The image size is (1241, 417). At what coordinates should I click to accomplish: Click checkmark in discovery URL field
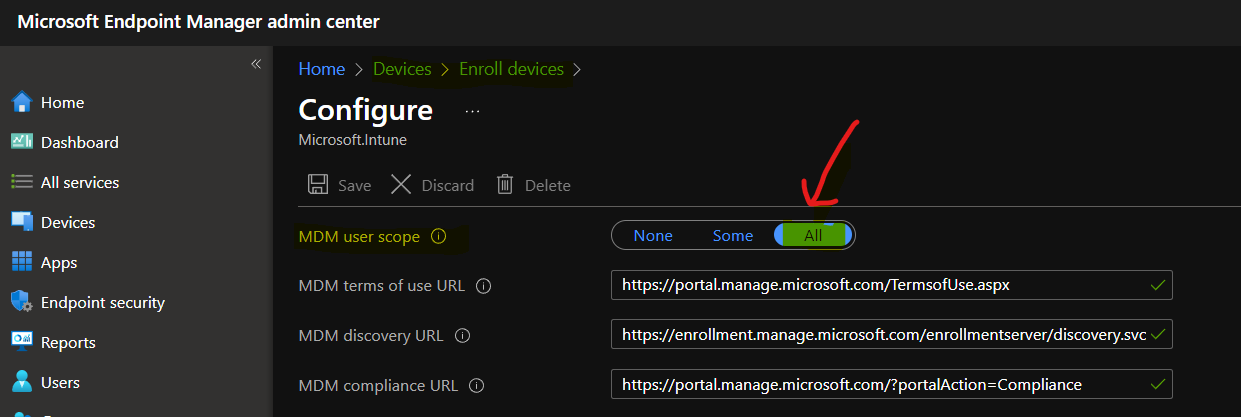[1158, 334]
